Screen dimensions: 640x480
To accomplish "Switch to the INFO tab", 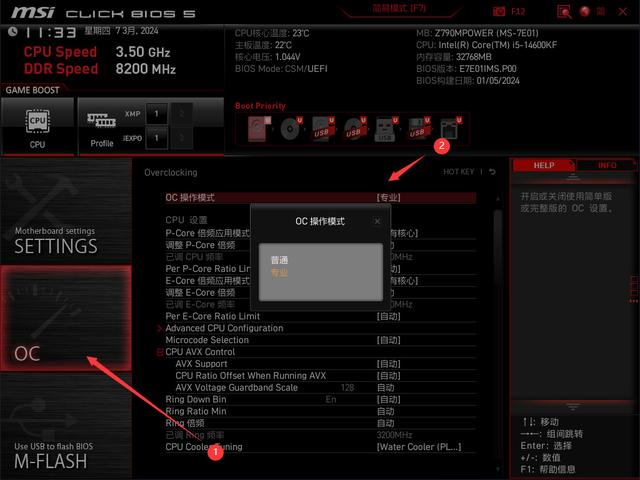I will (607, 165).
